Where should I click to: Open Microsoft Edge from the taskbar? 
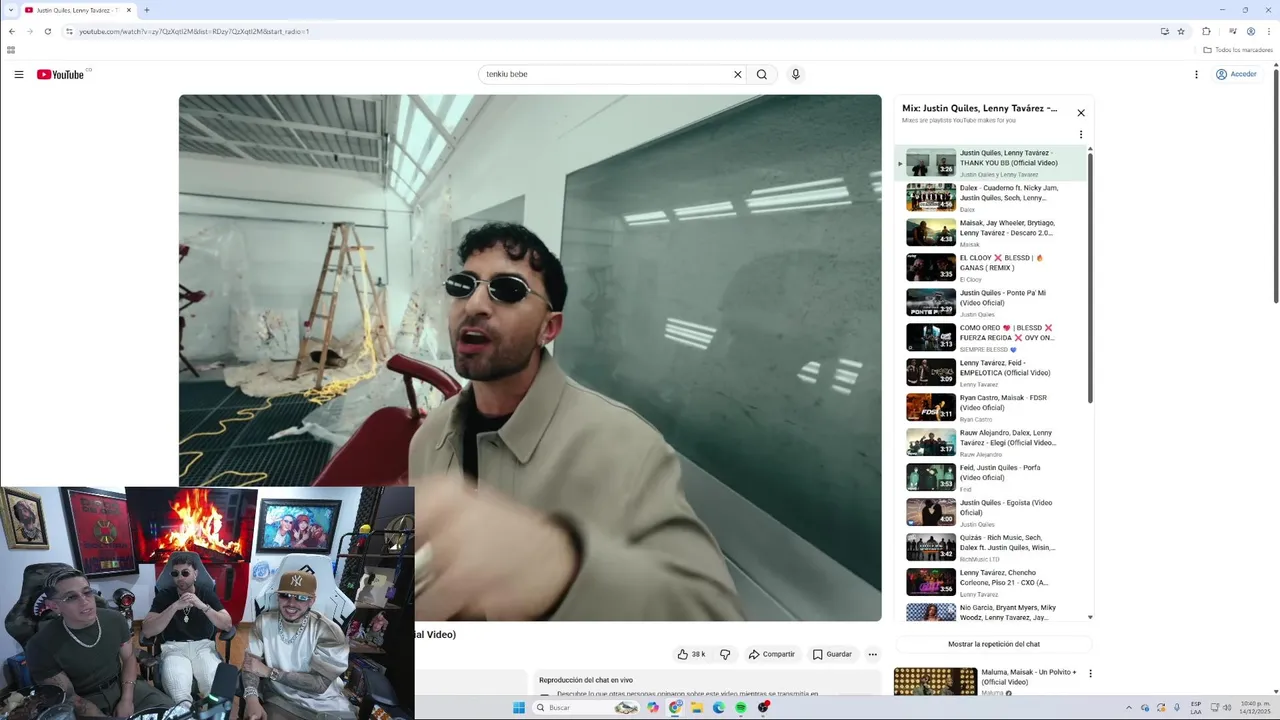(x=719, y=707)
